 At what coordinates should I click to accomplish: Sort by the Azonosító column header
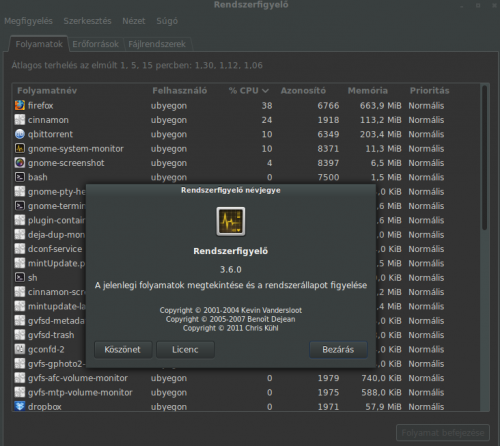pos(303,91)
